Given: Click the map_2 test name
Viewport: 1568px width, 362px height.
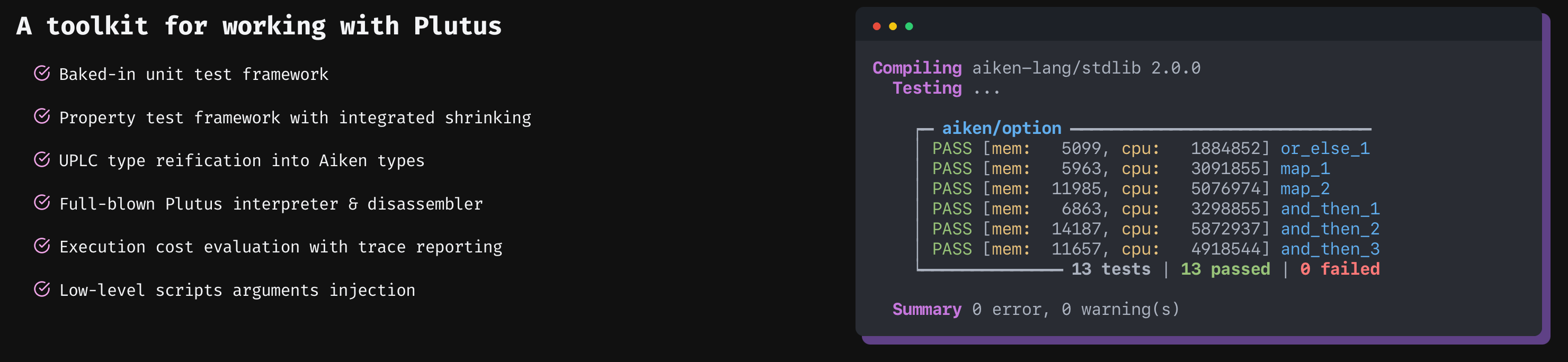Looking at the screenshot, I should pyautogui.click(x=1304, y=188).
